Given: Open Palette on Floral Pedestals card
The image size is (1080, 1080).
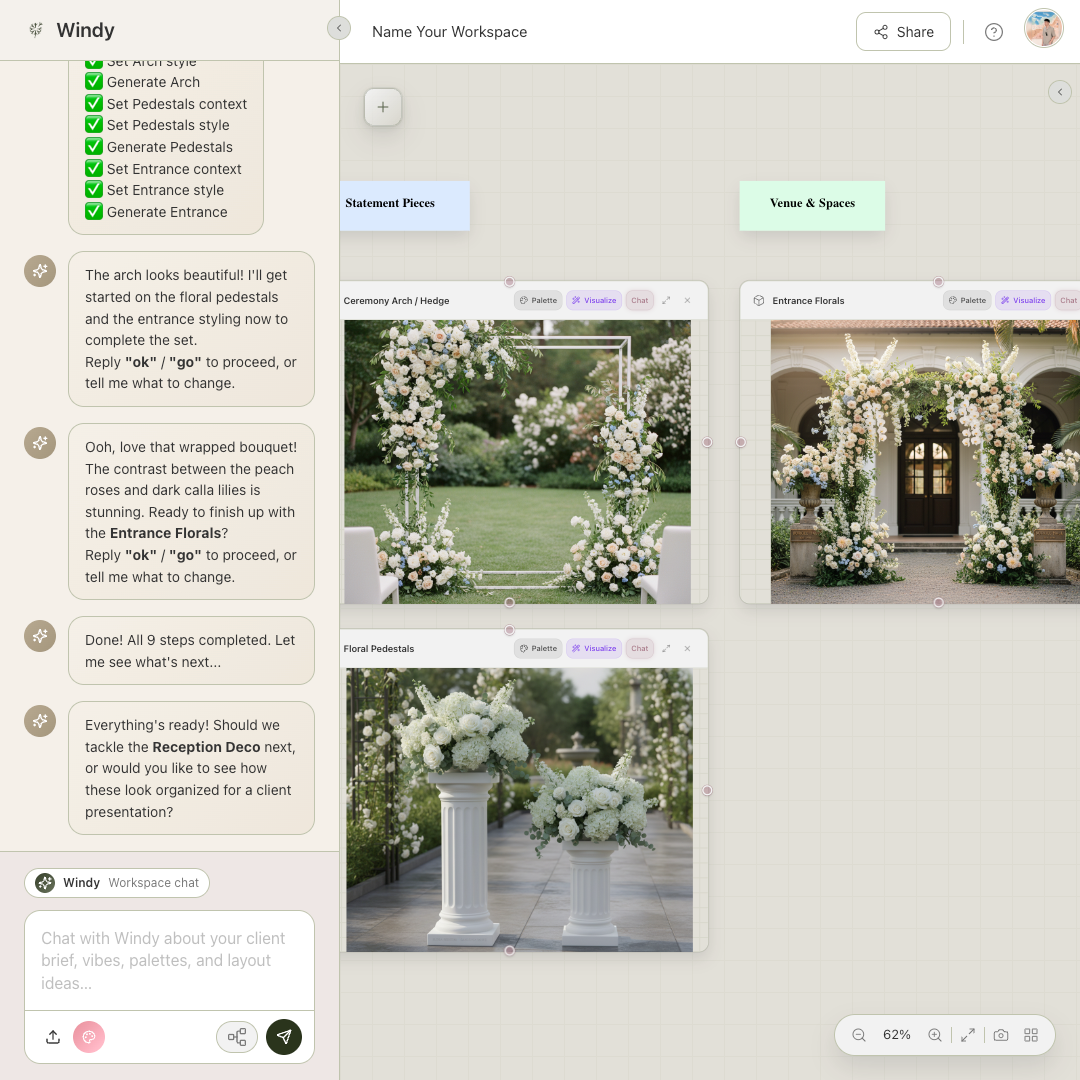Looking at the screenshot, I should tap(538, 648).
